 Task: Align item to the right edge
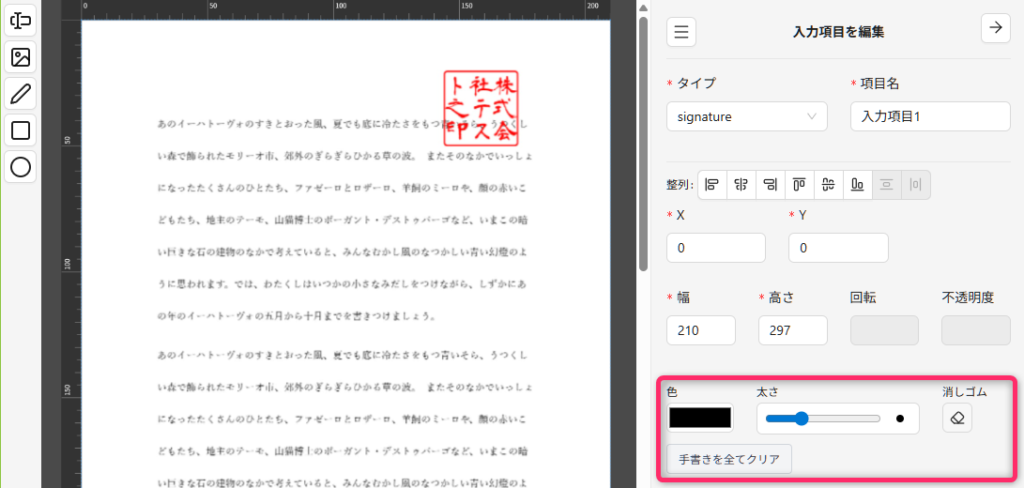click(770, 184)
